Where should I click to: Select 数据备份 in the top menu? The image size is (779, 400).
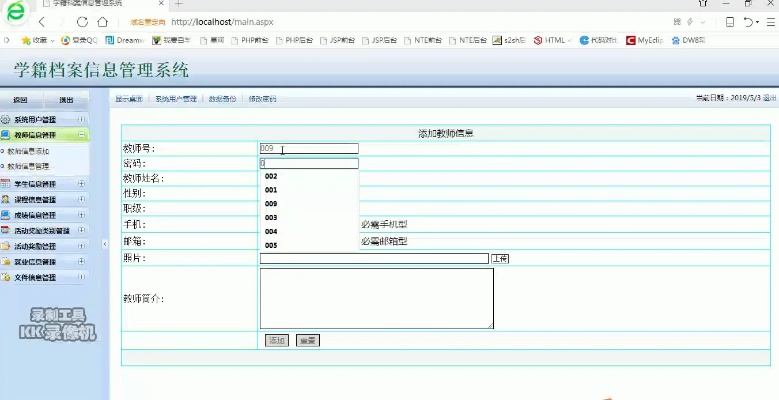[x=222, y=99]
